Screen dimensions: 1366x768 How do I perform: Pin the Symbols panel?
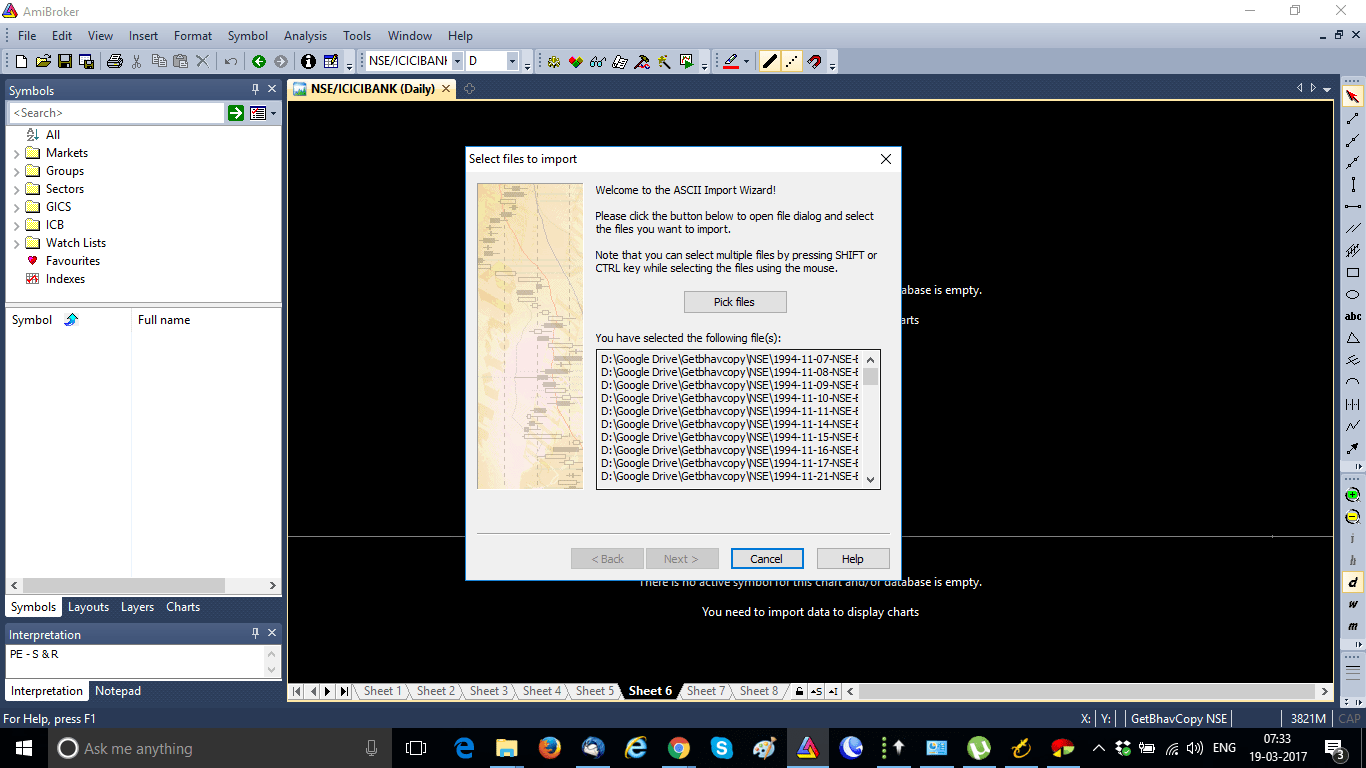(x=256, y=90)
